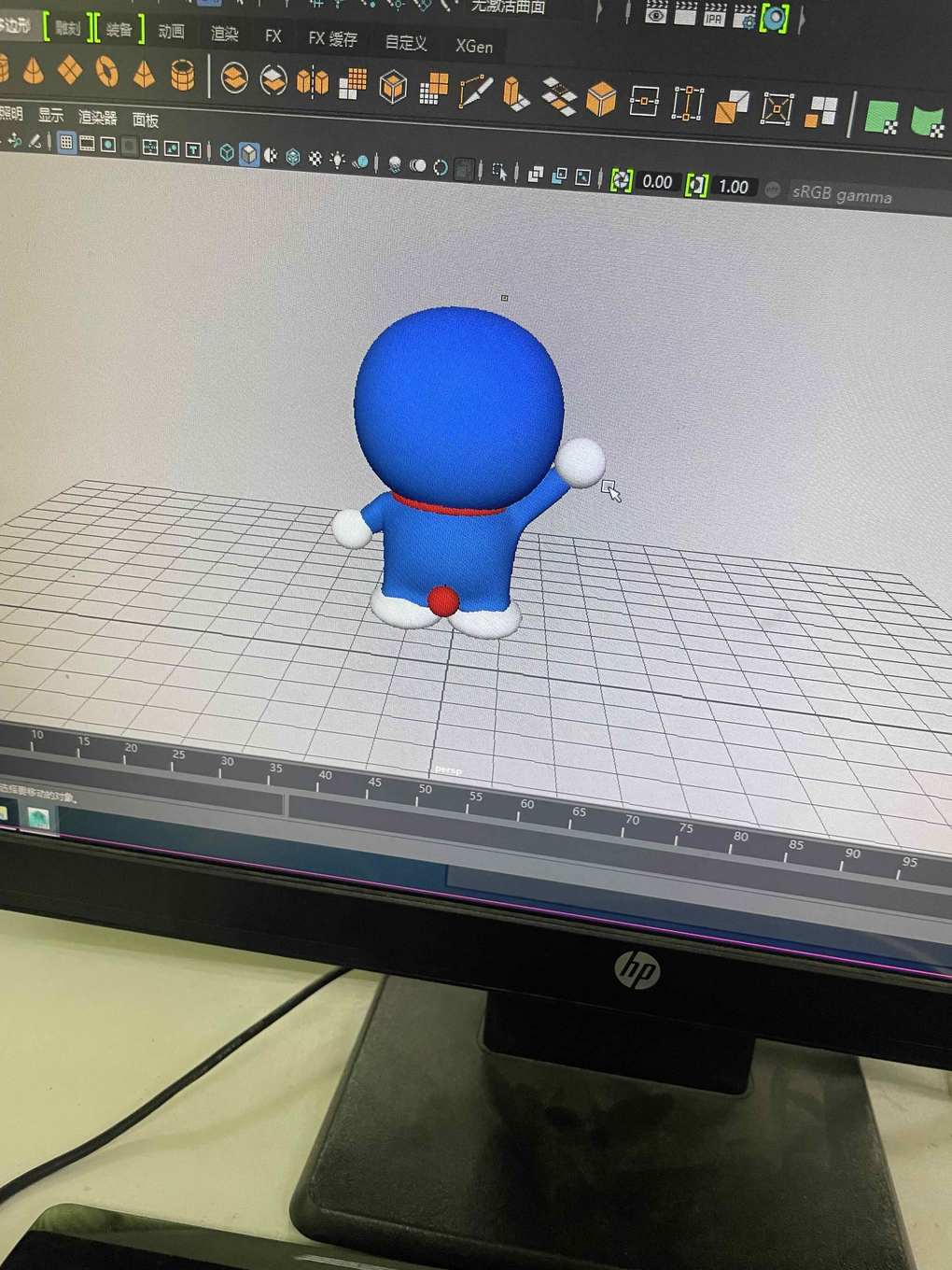This screenshot has width=952, height=1270.
Task: Click the split-square orange shelf icon
Action: [x=732, y=106]
